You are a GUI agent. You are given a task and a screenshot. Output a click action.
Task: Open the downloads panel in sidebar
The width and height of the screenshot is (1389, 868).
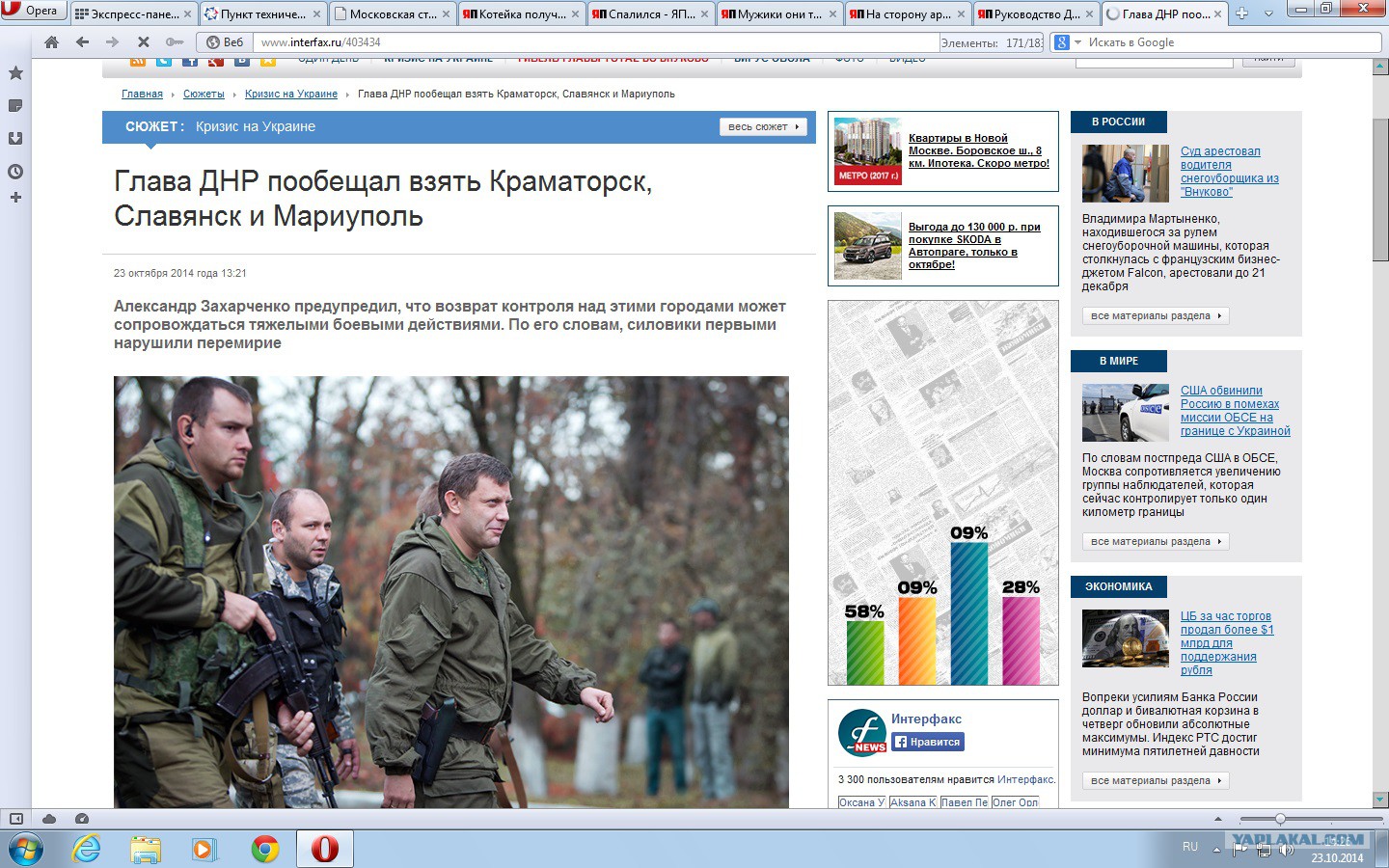[x=15, y=139]
